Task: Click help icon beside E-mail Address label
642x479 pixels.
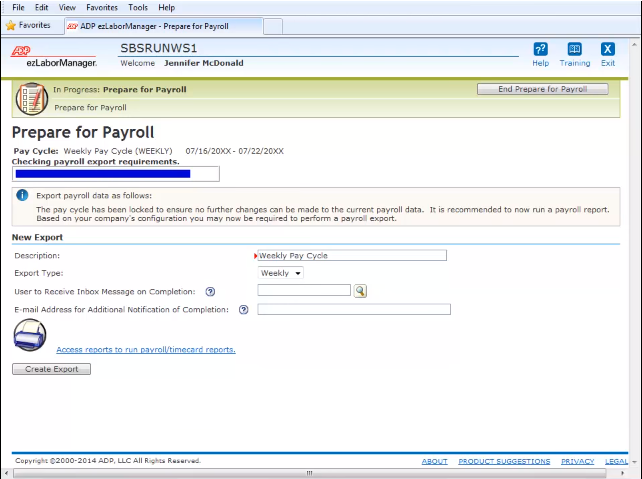Action: (x=243, y=310)
